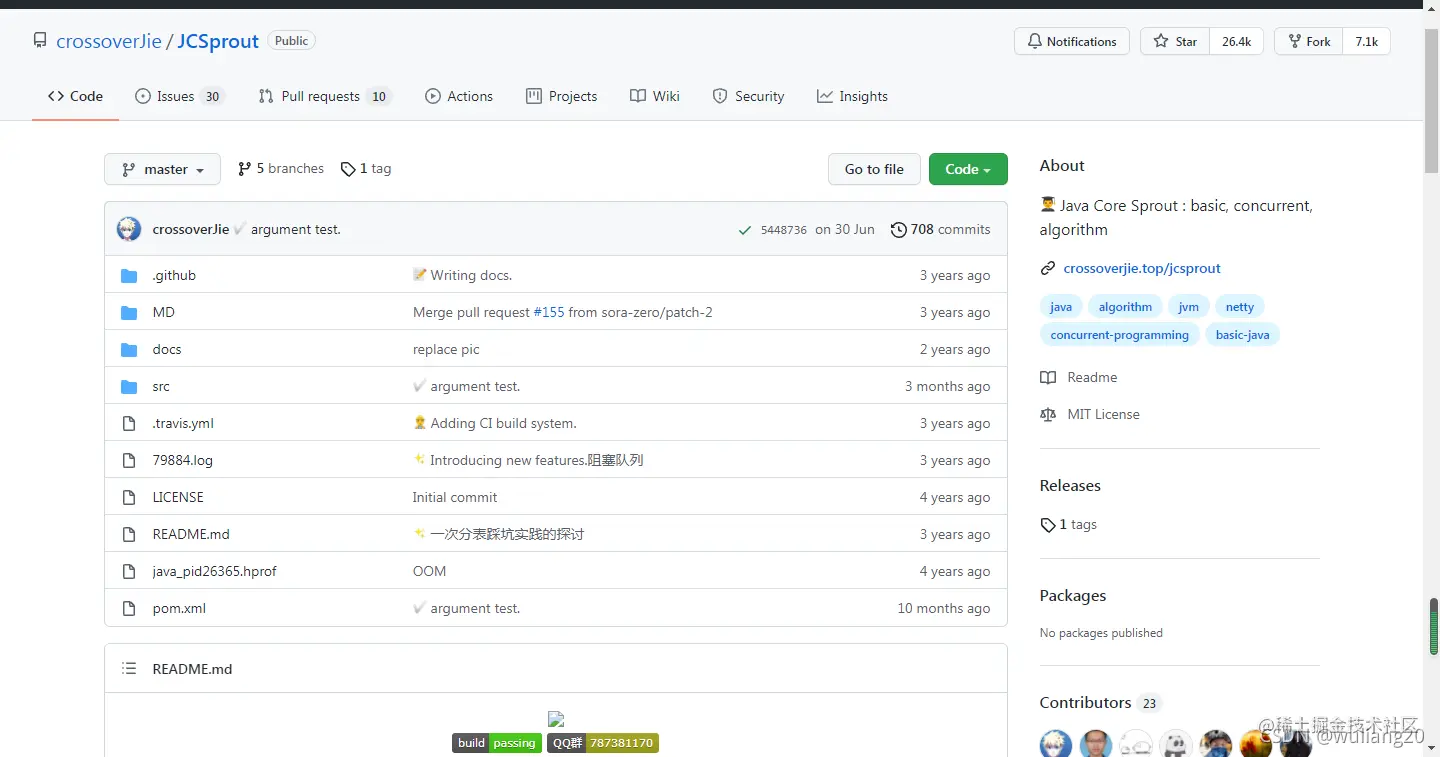Click the build passing badge

pyautogui.click(x=497, y=743)
